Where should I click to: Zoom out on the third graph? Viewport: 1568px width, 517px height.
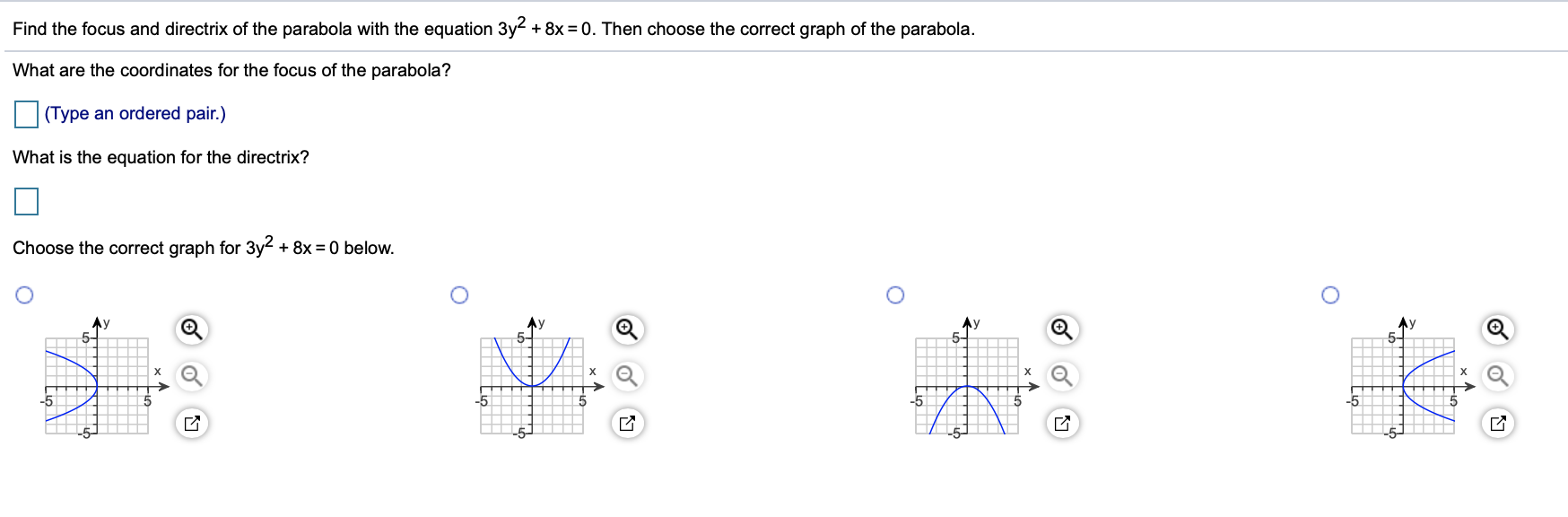(1061, 377)
